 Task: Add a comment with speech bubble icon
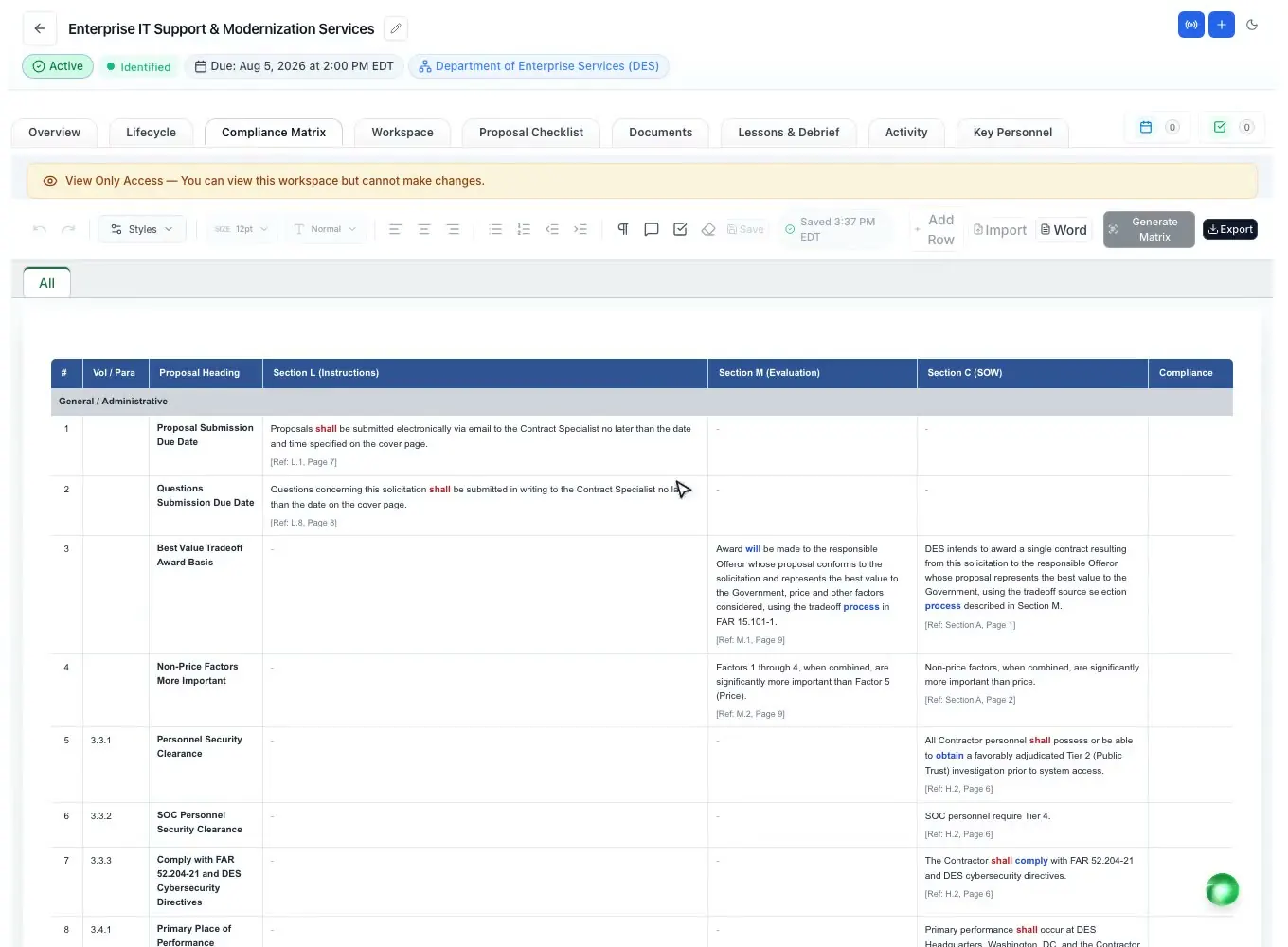(652, 229)
